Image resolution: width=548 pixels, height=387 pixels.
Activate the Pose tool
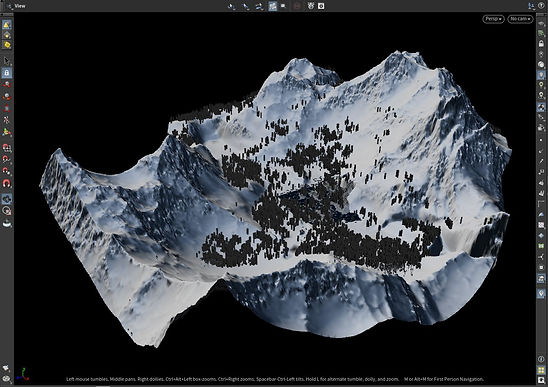7,120
